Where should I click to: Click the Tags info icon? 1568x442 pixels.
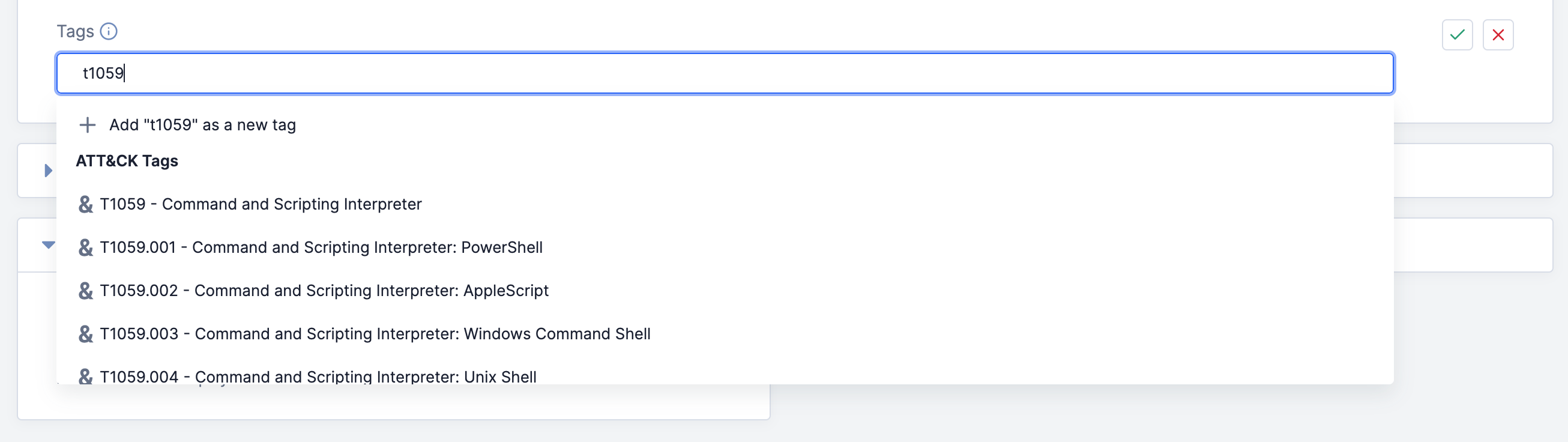click(x=108, y=31)
